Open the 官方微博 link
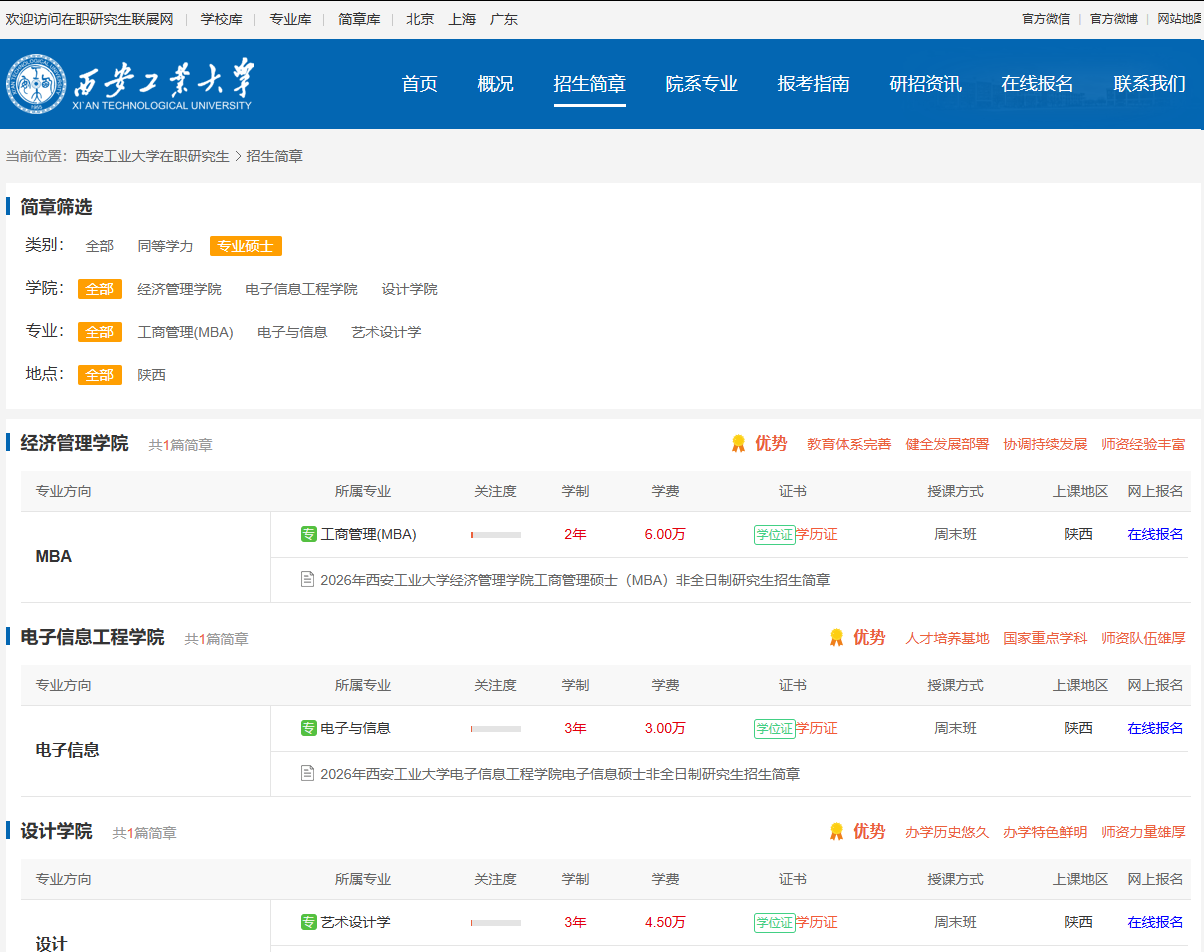The height and width of the screenshot is (952, 1204). coord(1114,19)
